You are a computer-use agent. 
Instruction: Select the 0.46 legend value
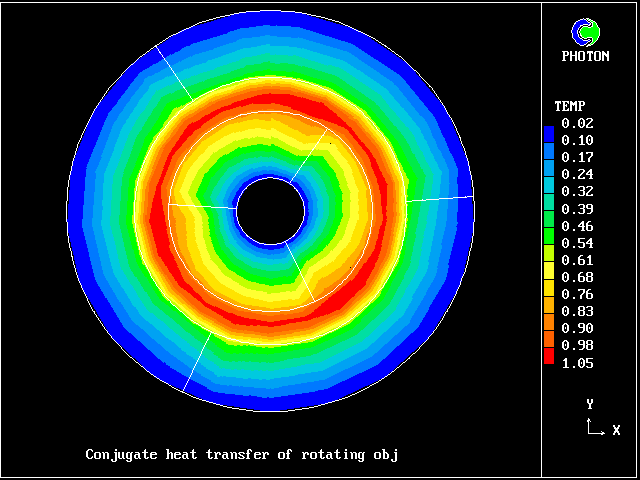[577, 226]
